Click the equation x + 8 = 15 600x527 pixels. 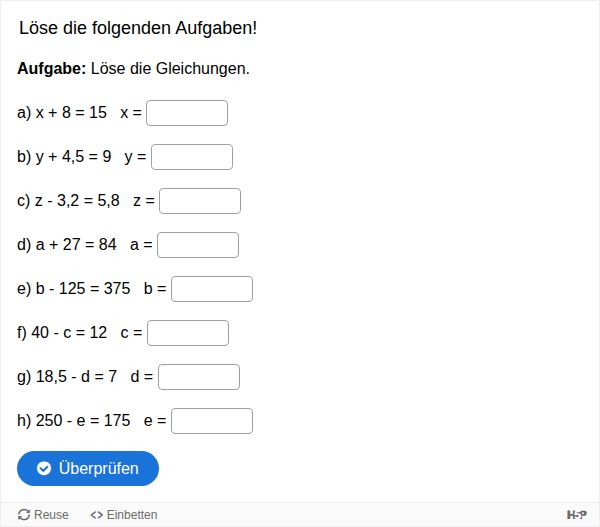(x=71, y=113)
